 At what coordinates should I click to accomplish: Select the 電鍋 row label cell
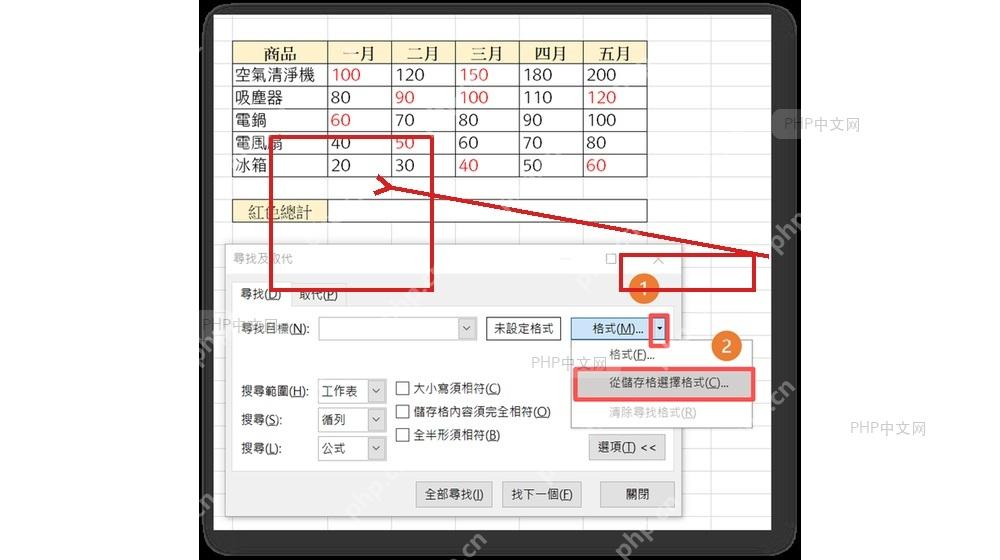[x=280, y=120]
